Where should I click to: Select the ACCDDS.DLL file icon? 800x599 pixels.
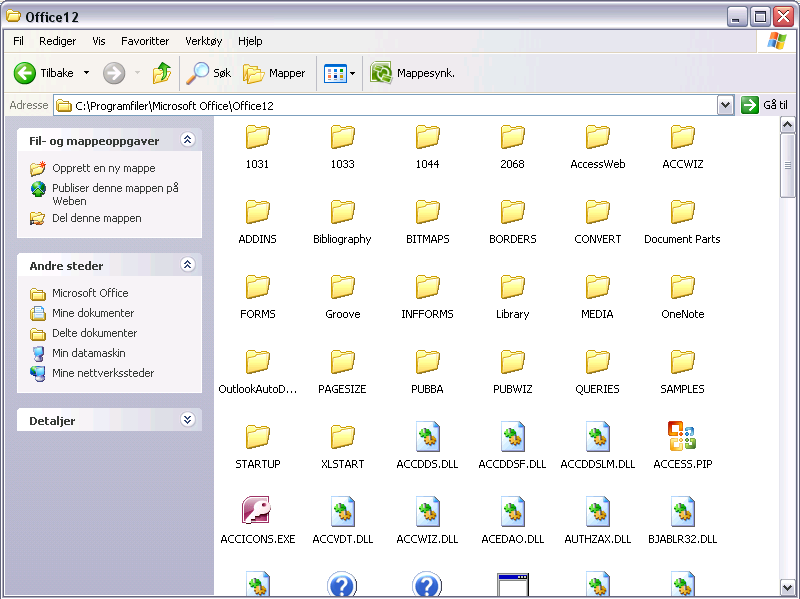(x=428, y=436)
